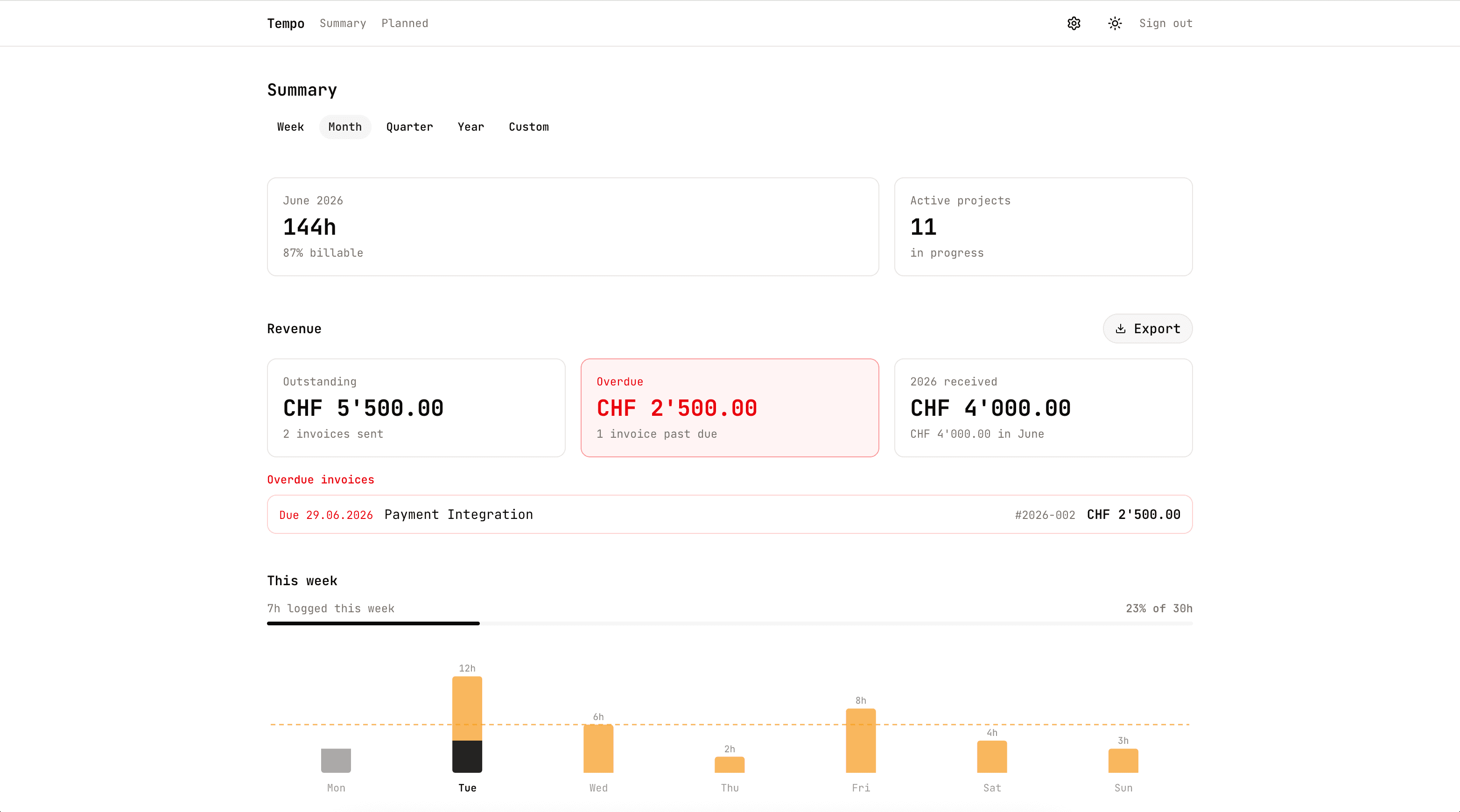The height and width of the screenshot is (812, 1460).
Task: Open the Outstanding CHF 5'500.00 card
Action: click(x=416, y=408)
